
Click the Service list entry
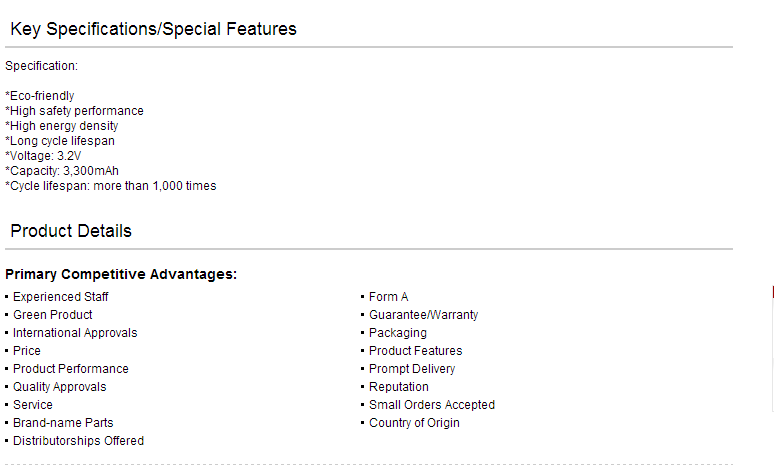(x=33, y=405)
